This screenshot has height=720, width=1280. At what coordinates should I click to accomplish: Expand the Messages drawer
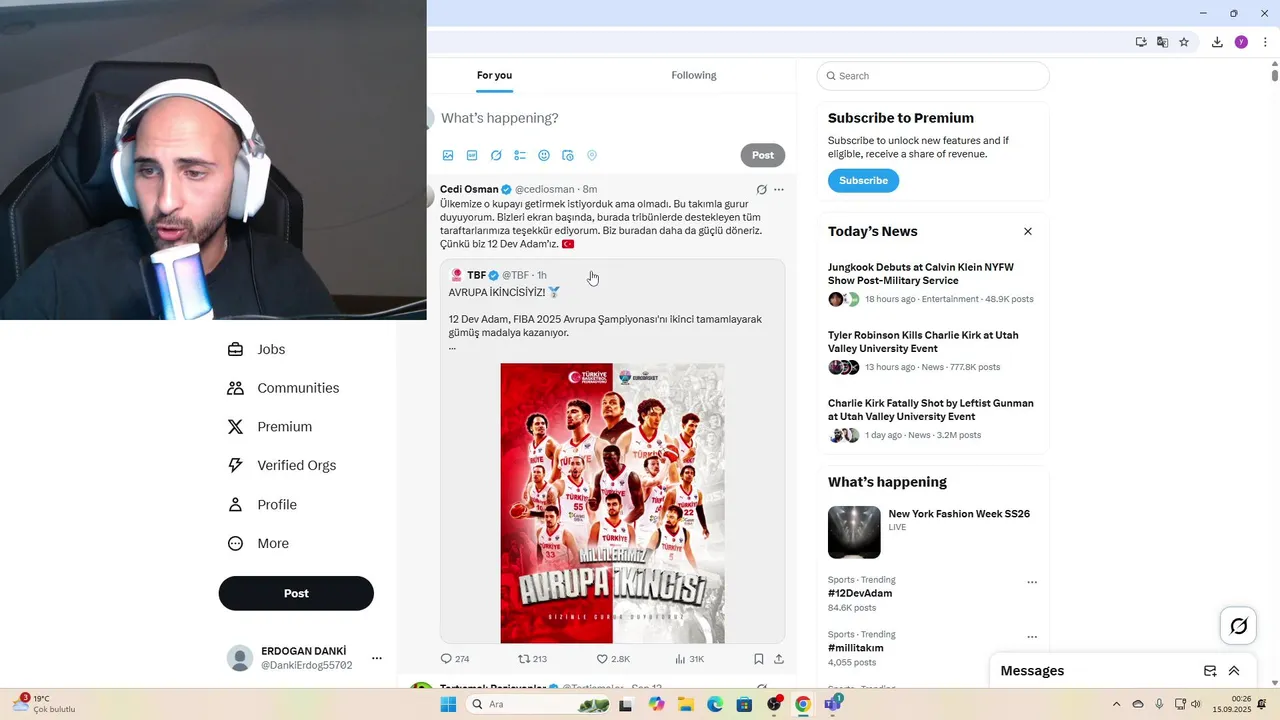coord(1234,671)
